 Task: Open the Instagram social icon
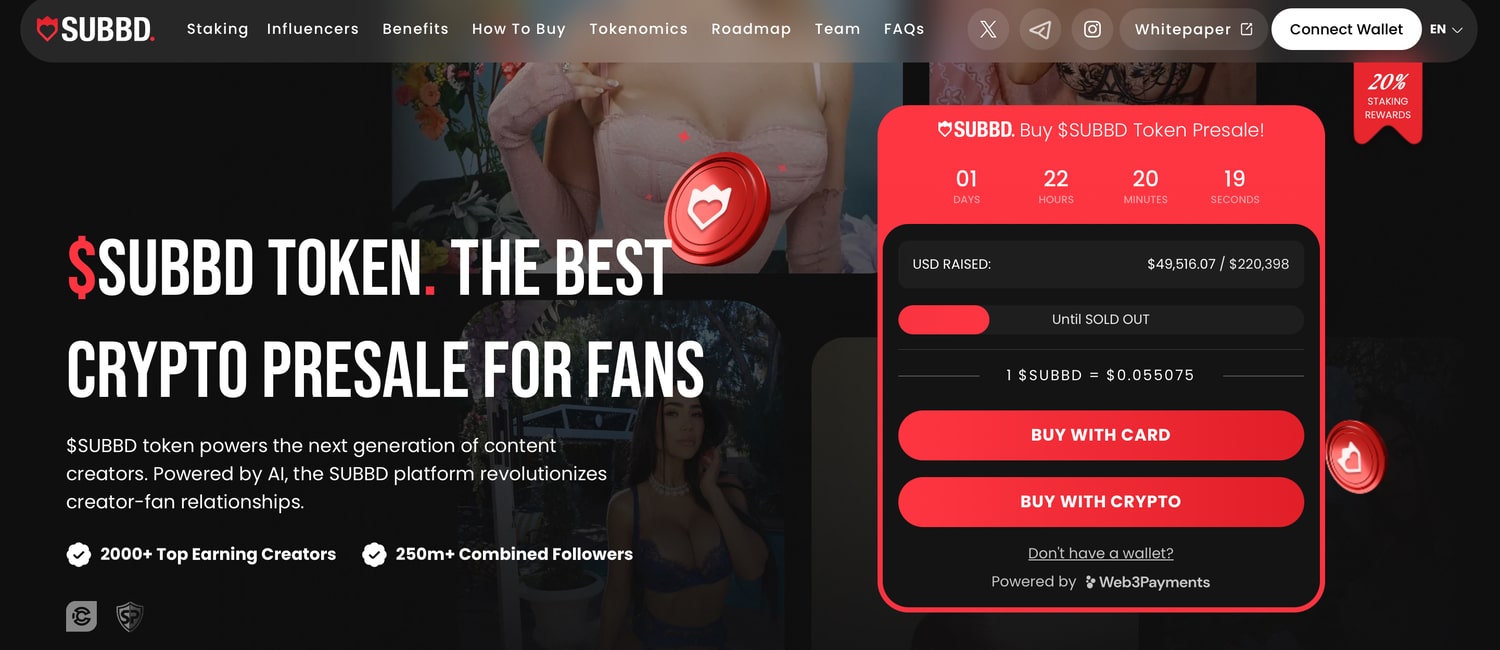[1092, 29]
